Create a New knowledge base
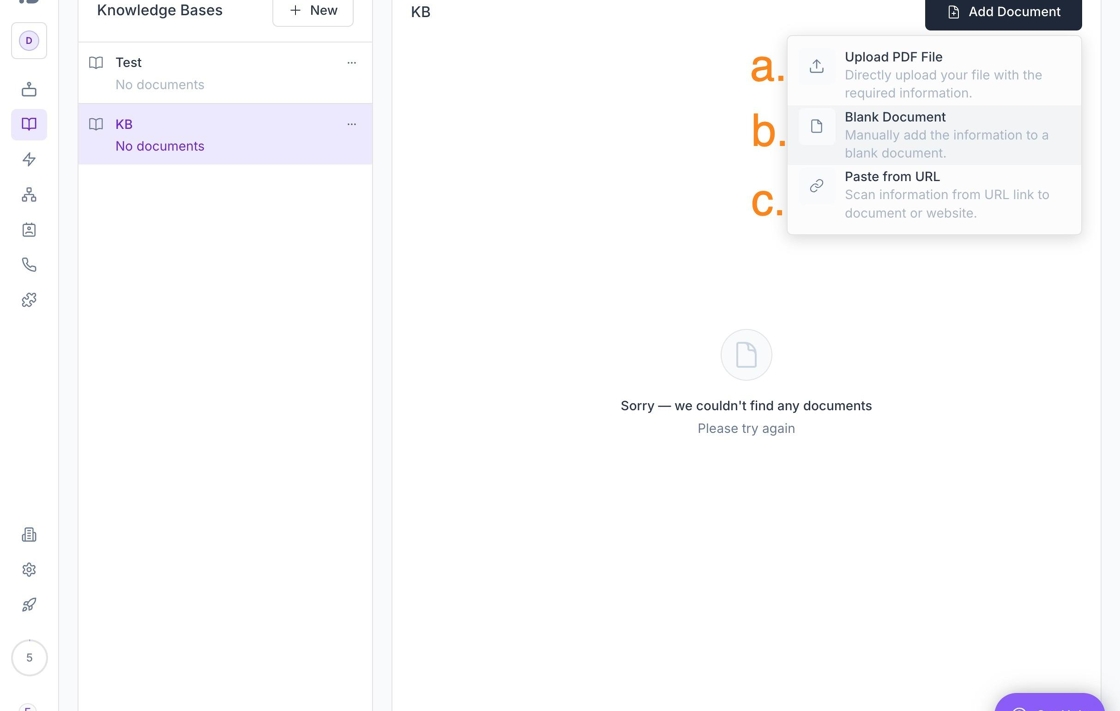Image resolution: width=1120 pixels, height=711 pixels. click(313, 11)
